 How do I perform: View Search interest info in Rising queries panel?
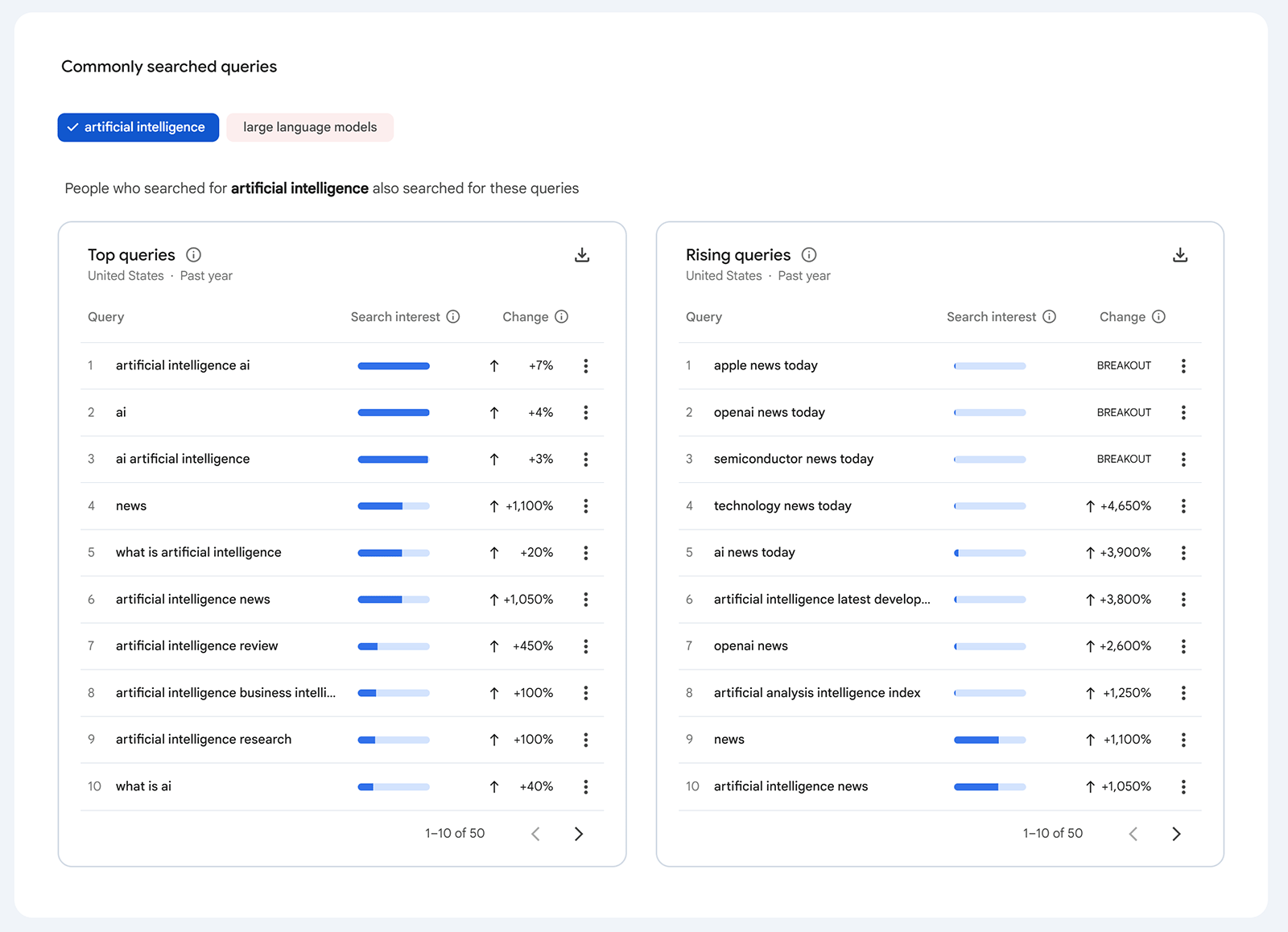click(x=1050, y=316)
